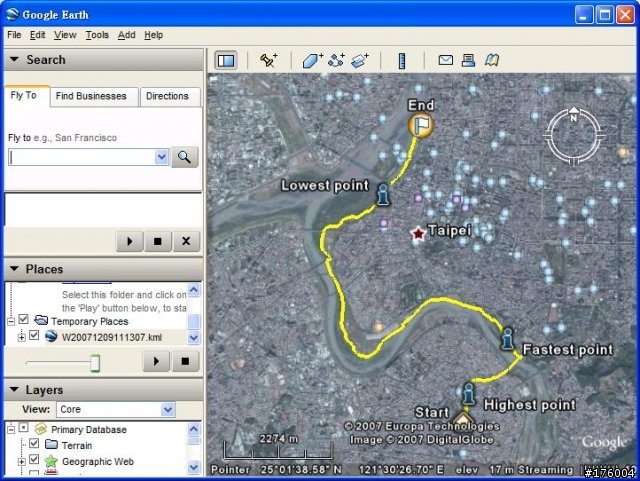
Task: Click the Start house marker on map
Action: pos(462,419)
